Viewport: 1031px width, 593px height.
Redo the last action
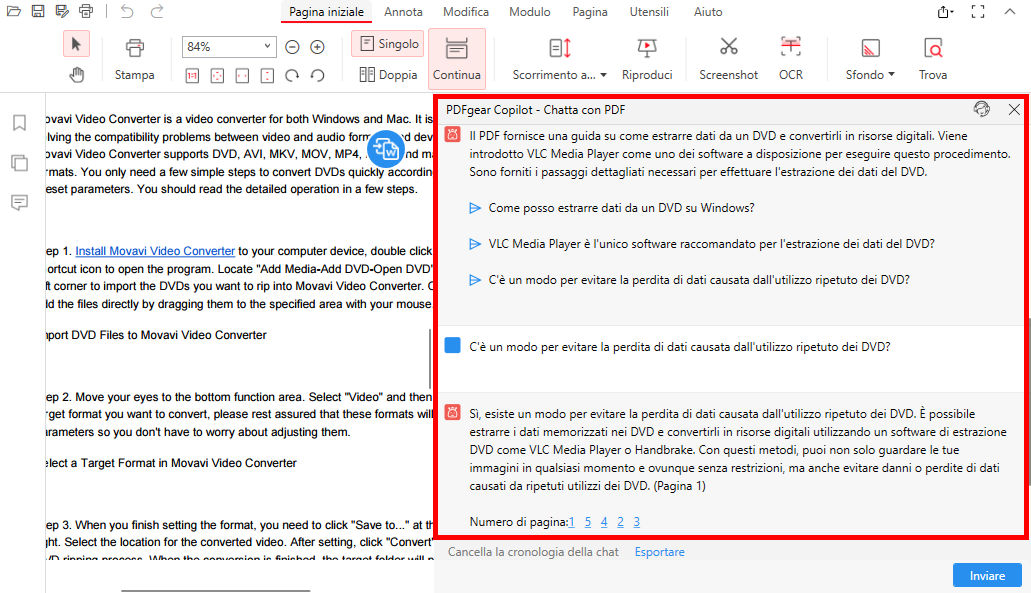coord(156,11)
